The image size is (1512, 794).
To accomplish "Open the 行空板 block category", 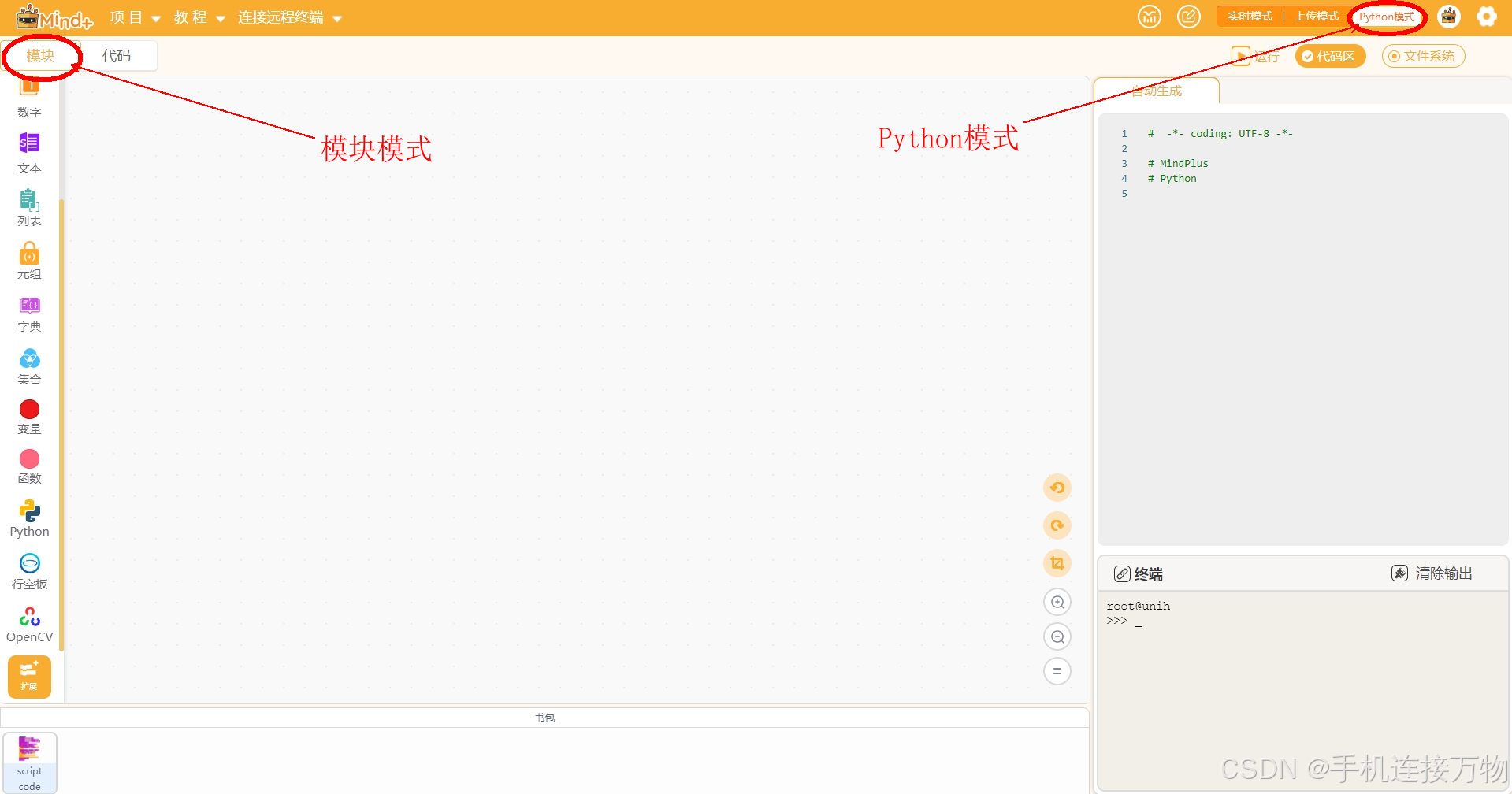I will [29, 572].
